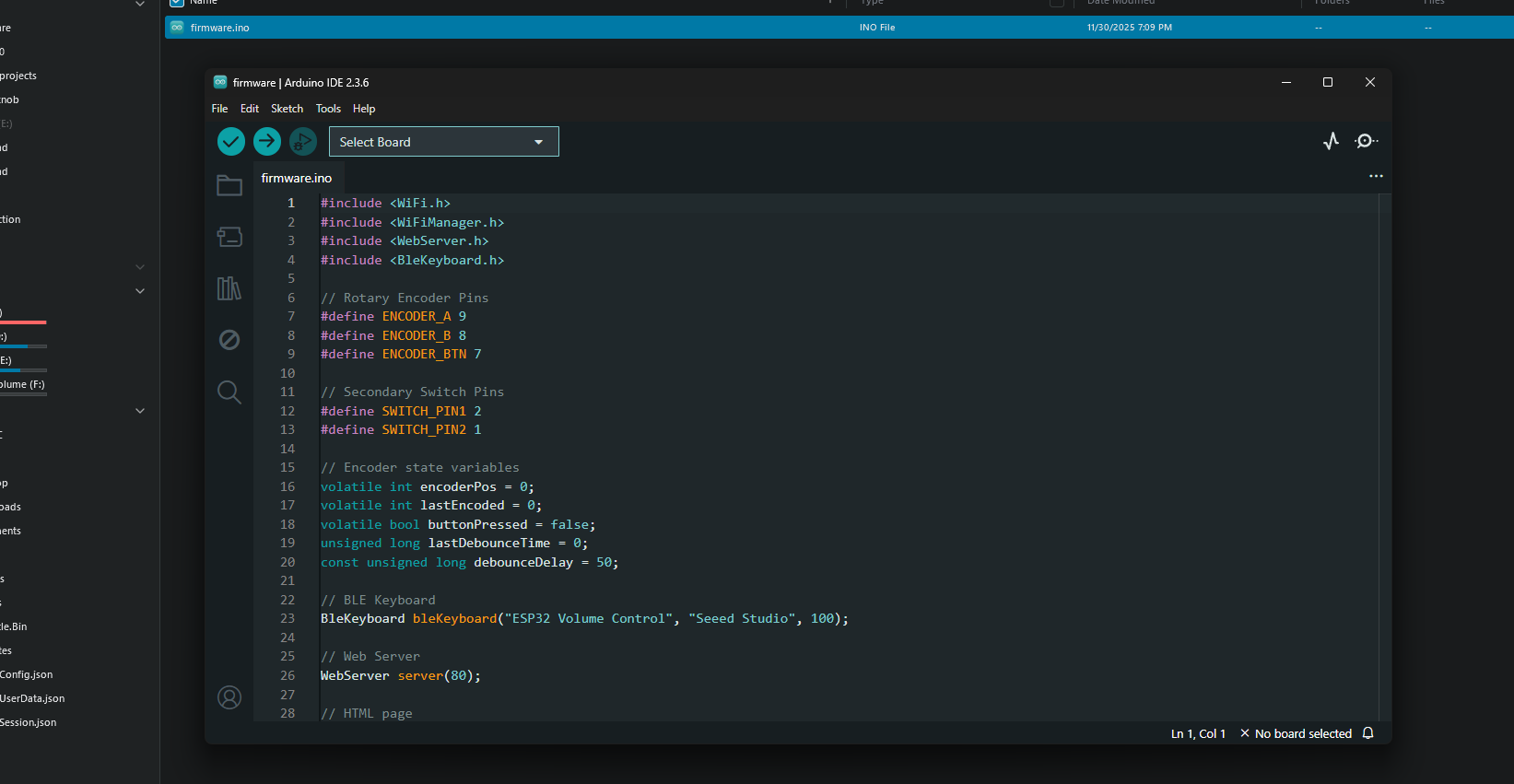Open the Sketch menu

coord(287,109)
